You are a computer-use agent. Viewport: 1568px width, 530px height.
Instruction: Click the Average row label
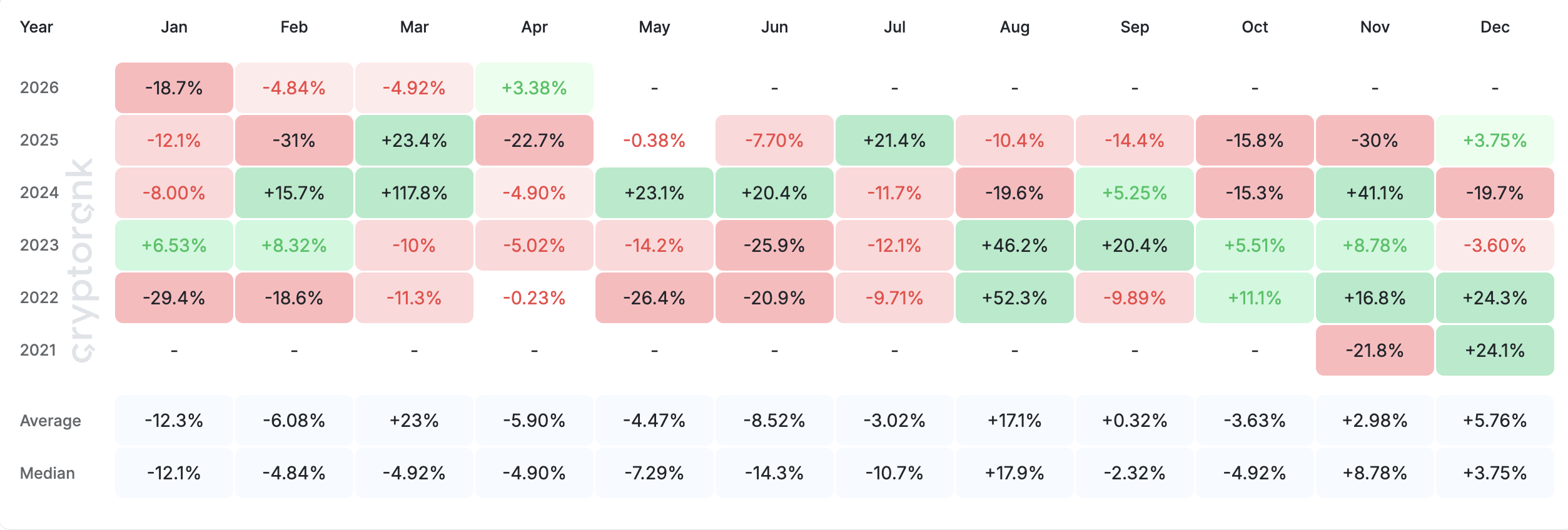click(x=51, y=421)
